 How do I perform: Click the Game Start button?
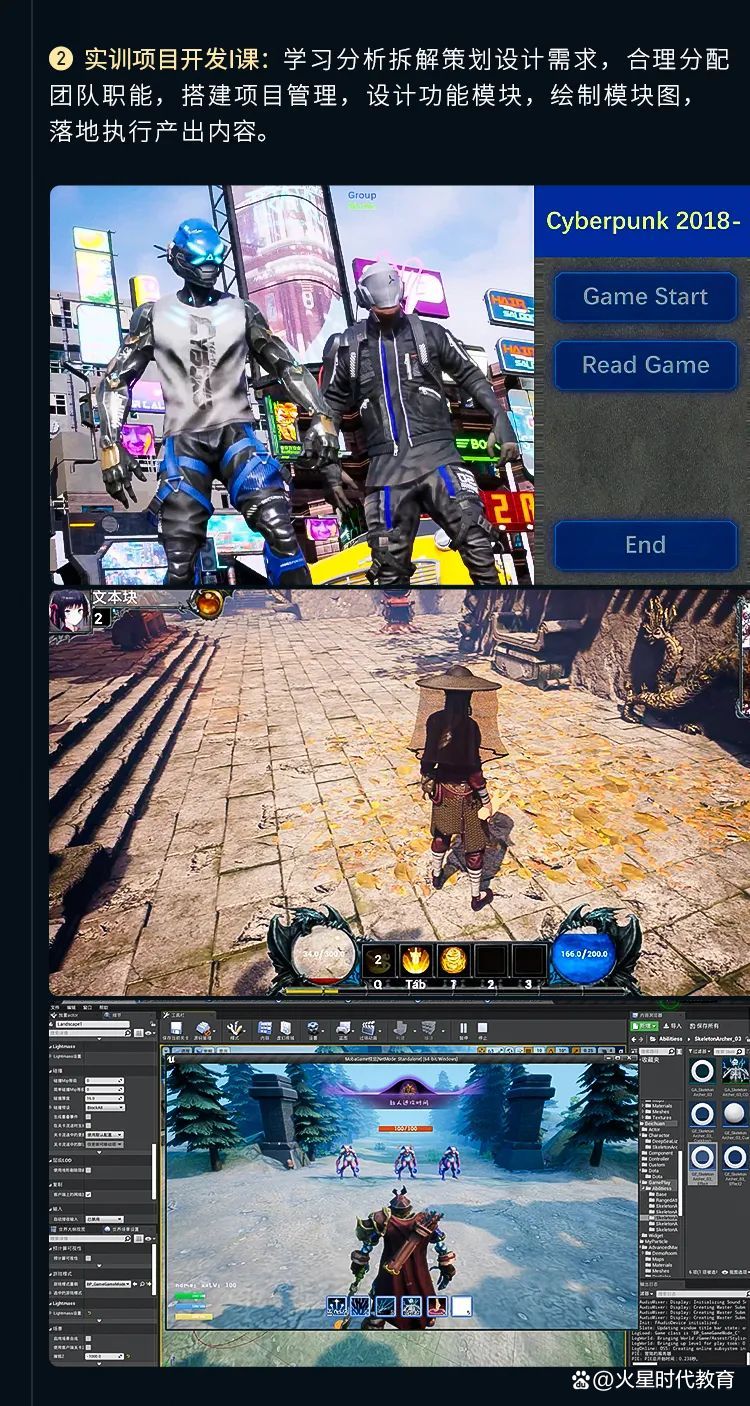pyautogui.click(x=645, y=297)
